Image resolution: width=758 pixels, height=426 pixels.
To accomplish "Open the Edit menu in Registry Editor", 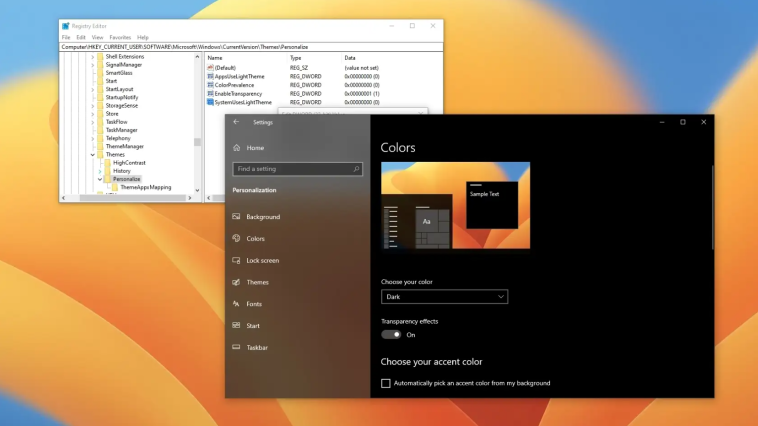I will click(x=81, y=37).
